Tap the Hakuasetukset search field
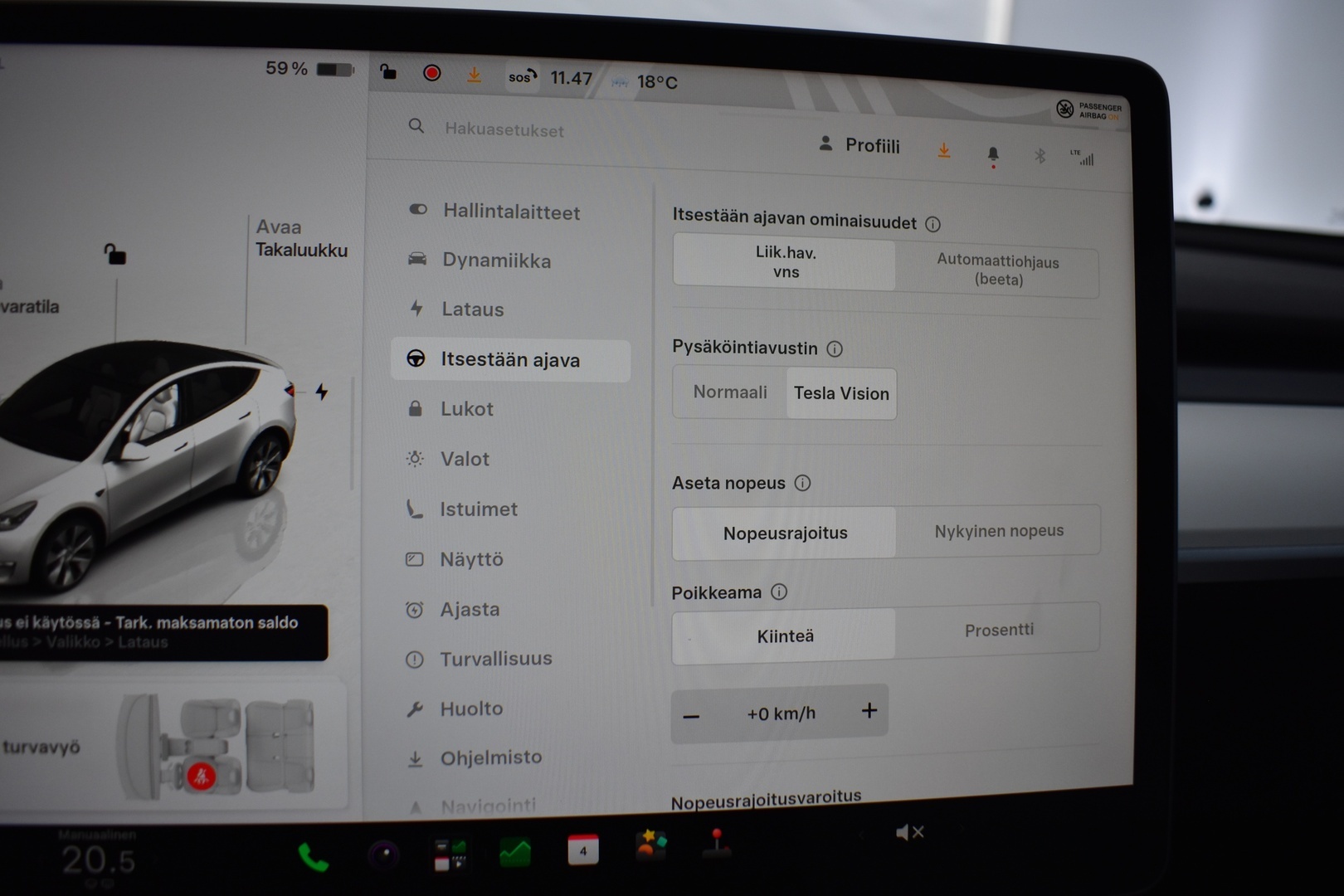This screenshot has width=1344, height=896. [504, 129]
